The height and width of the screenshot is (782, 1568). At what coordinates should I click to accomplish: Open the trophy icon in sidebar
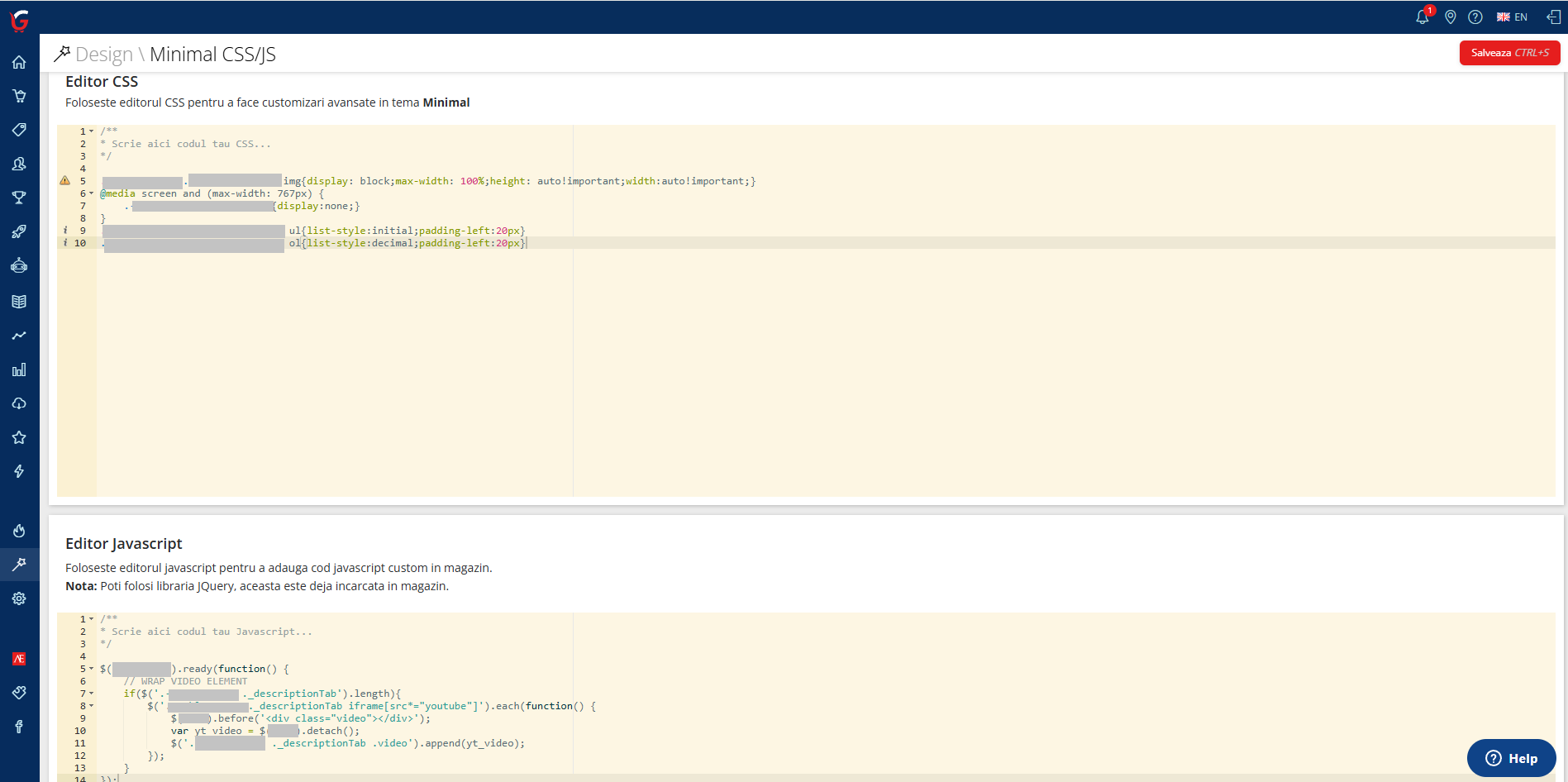pyautogui.click(x=19, y=198)
